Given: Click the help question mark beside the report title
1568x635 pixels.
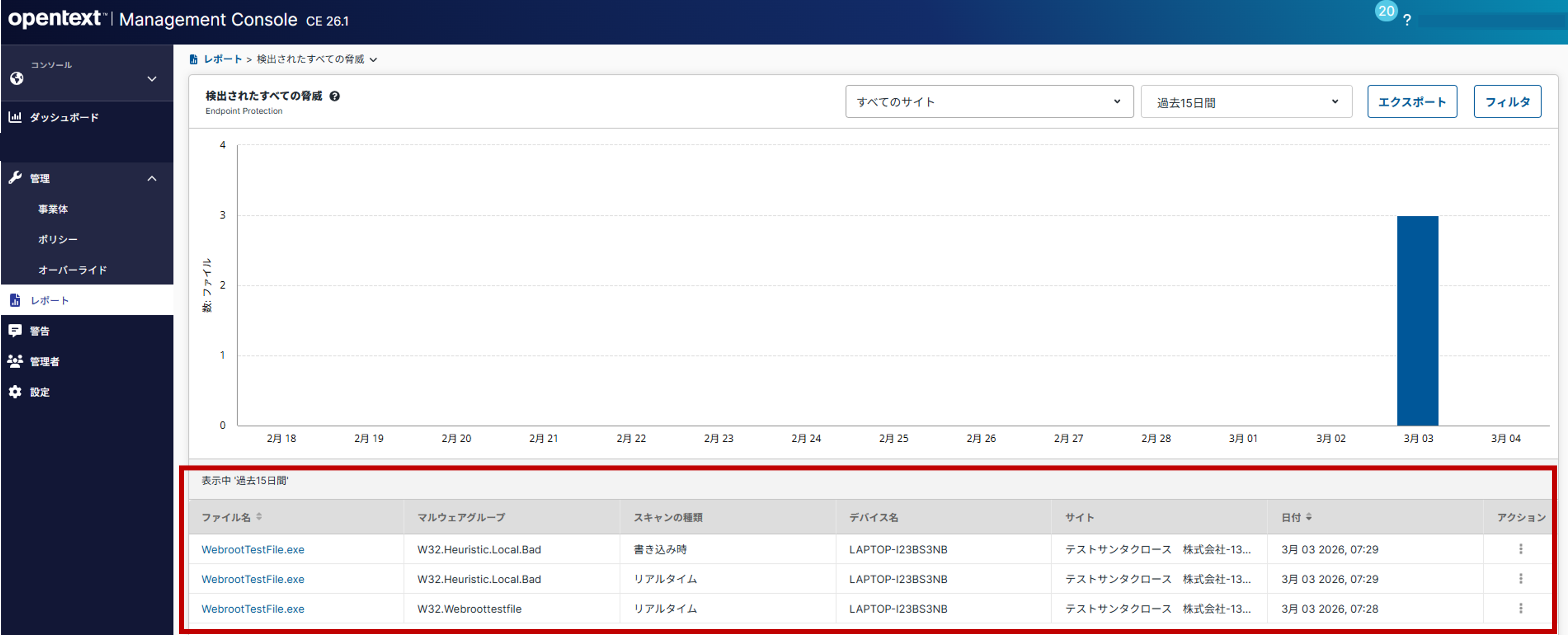Looking at the screenshot, I should [334, 96].
